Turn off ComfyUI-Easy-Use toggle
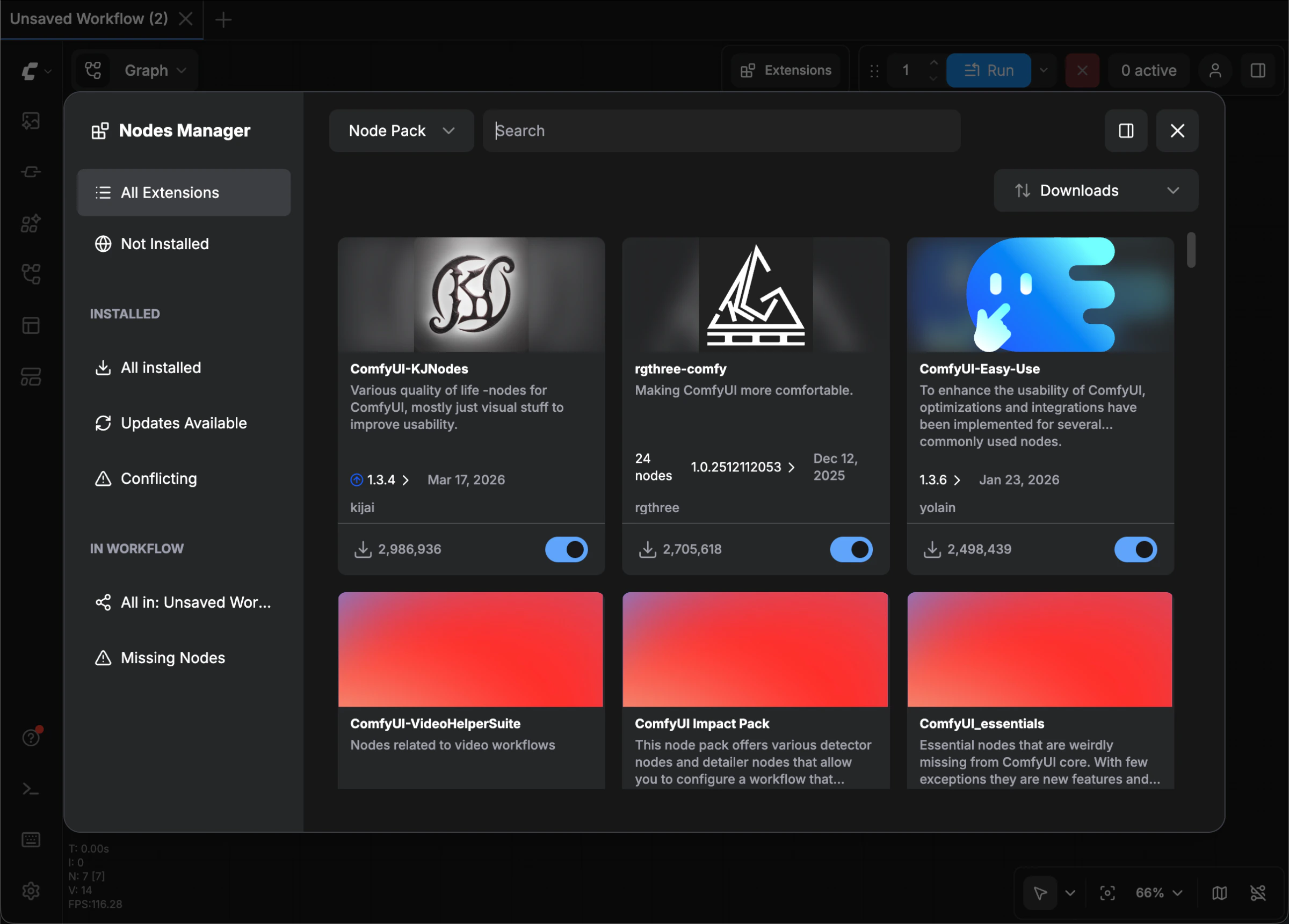 (x=1135, y=549)
